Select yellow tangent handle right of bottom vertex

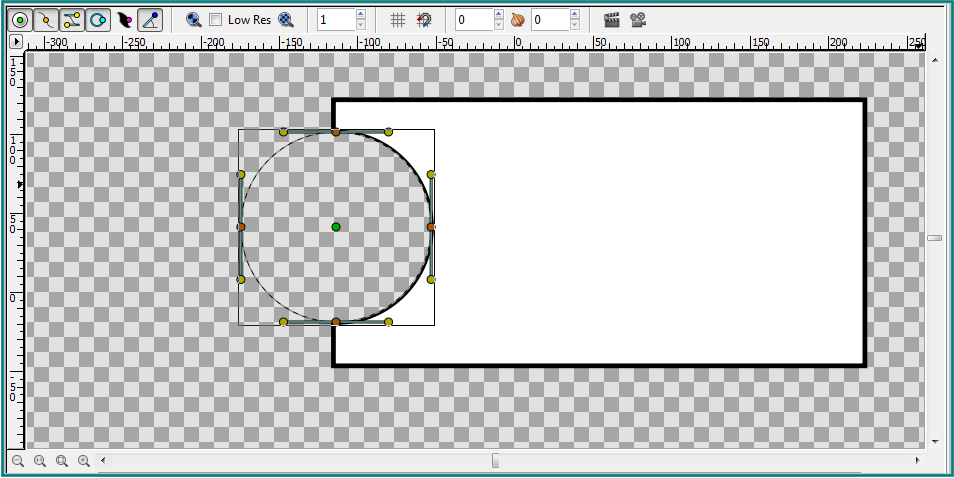(x=388, y=322)
